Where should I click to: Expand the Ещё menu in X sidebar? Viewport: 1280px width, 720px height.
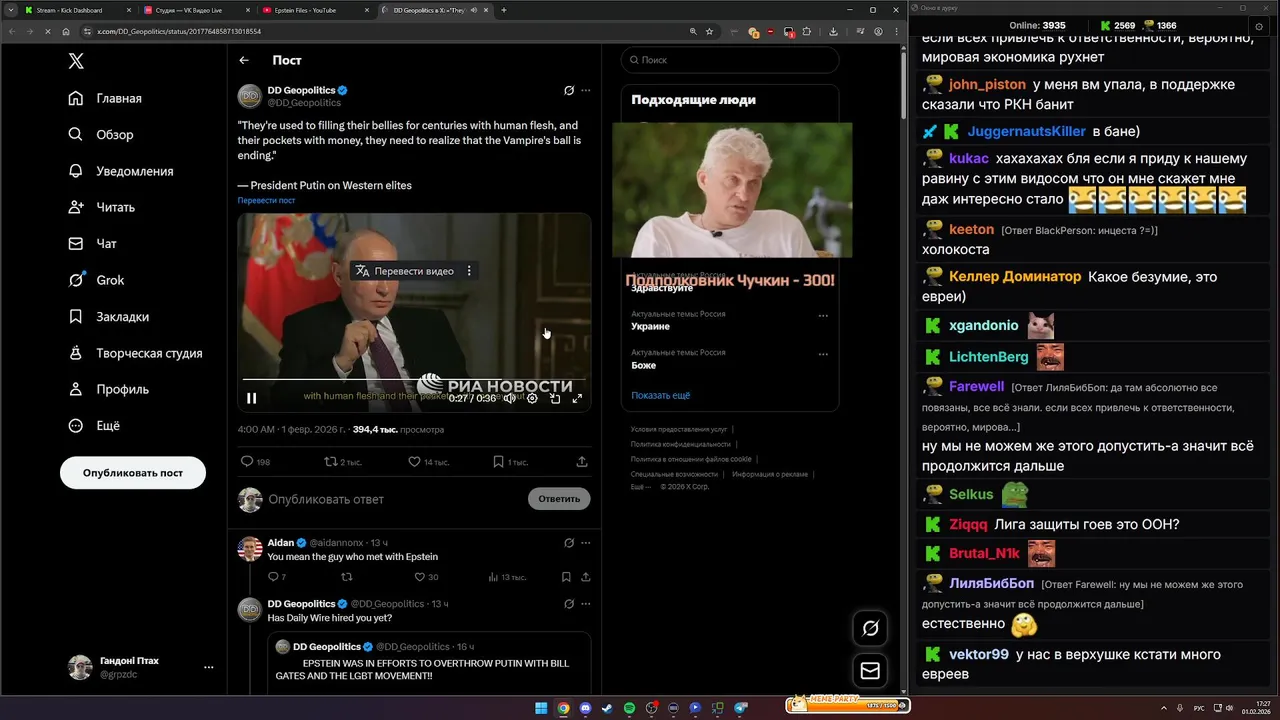pyautogui.click(x=94, y=426)
